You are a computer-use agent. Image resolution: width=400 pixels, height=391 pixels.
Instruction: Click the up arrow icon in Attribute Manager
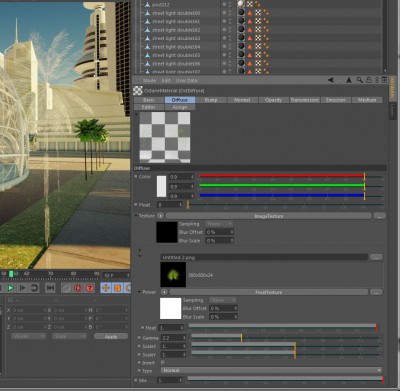[349, 80]
